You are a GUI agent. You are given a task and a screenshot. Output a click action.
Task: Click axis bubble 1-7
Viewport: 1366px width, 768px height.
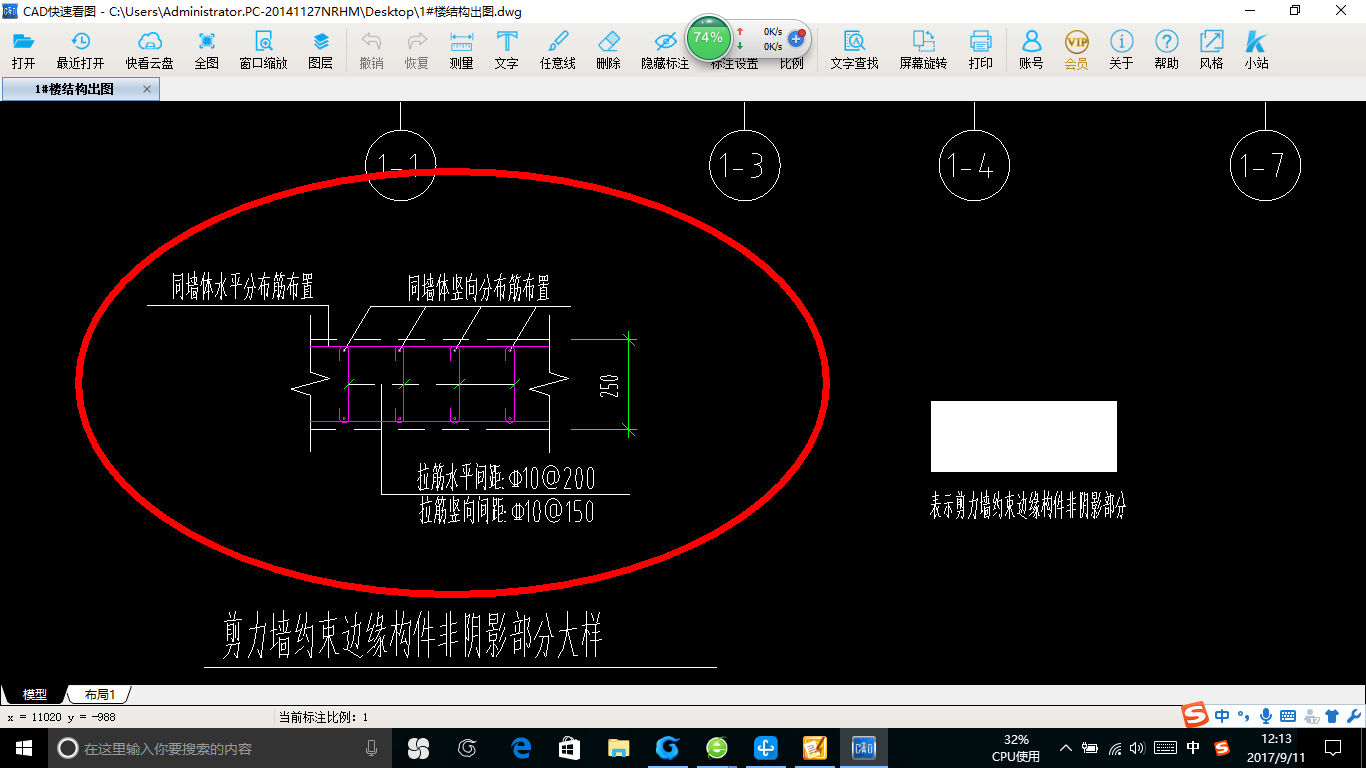pos(1265,165)
